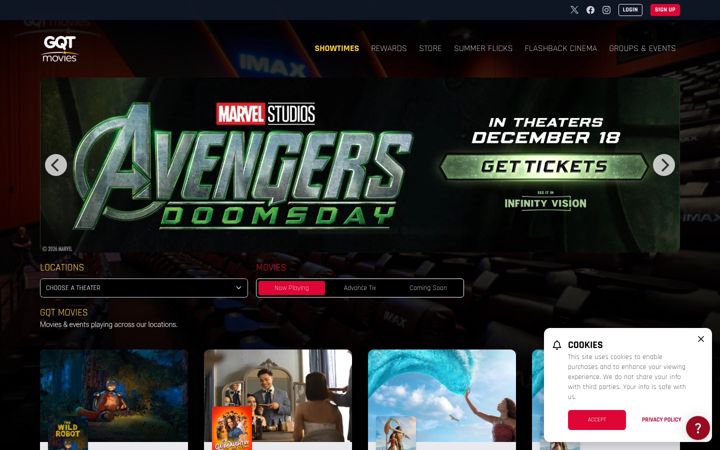
Task: Click the Infinity Vision logo on banner
Action: coord(545,201)
